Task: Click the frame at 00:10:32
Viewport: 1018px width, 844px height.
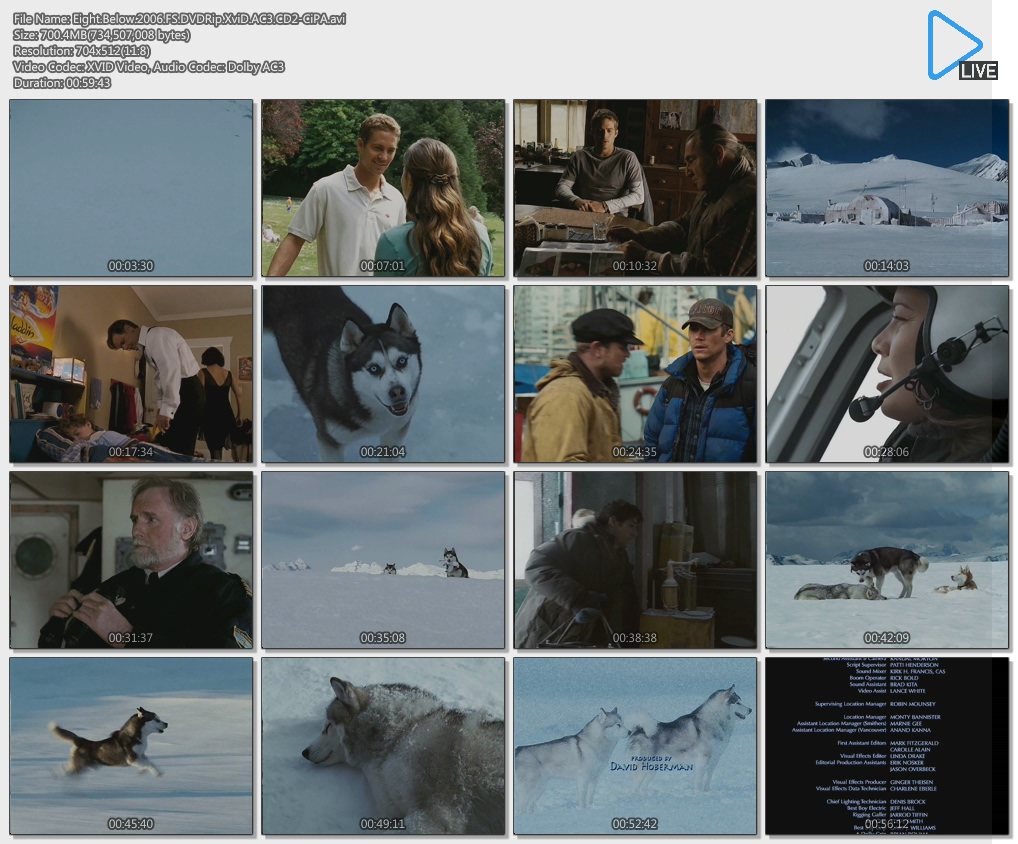Action: click(635, 188)
